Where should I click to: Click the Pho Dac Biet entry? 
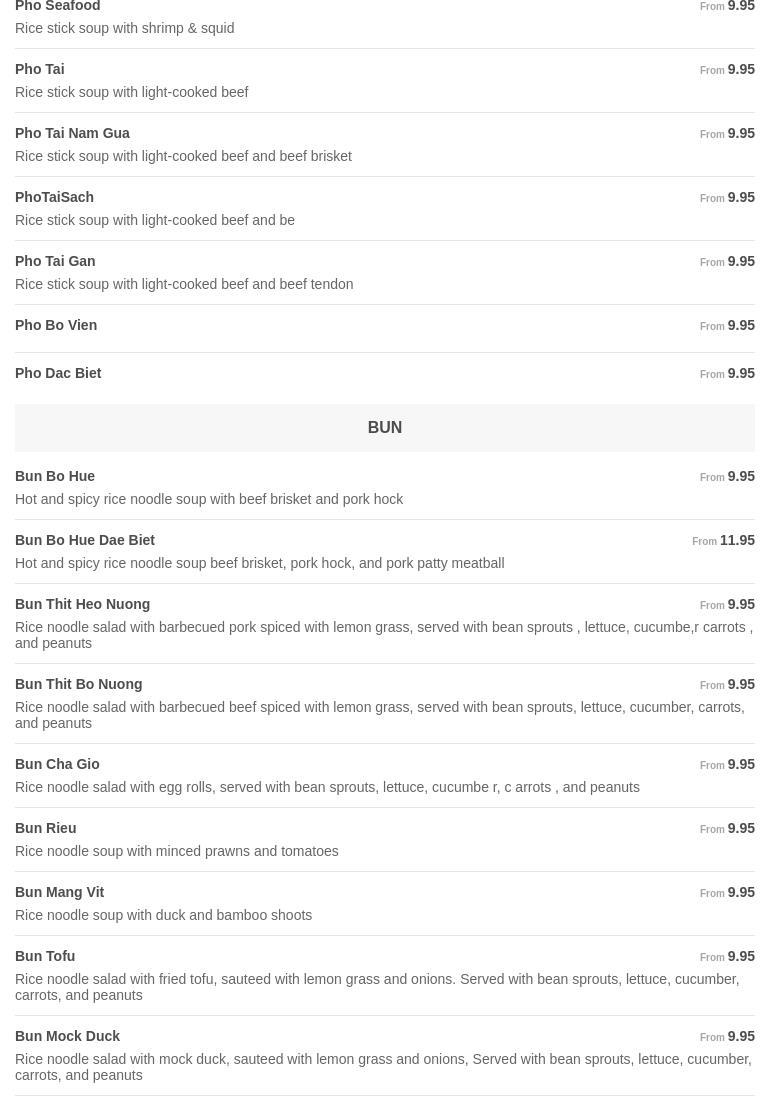coord(58,373)
